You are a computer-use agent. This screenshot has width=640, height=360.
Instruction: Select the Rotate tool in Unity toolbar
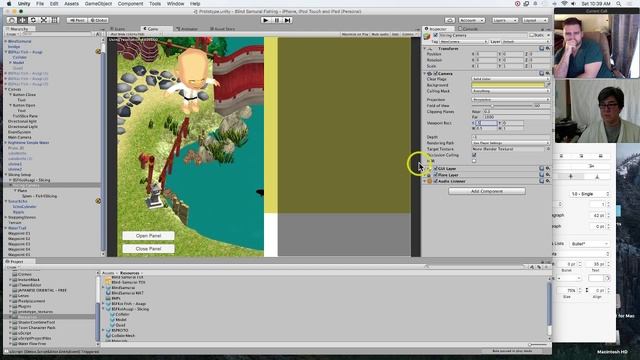coord(33,20)
